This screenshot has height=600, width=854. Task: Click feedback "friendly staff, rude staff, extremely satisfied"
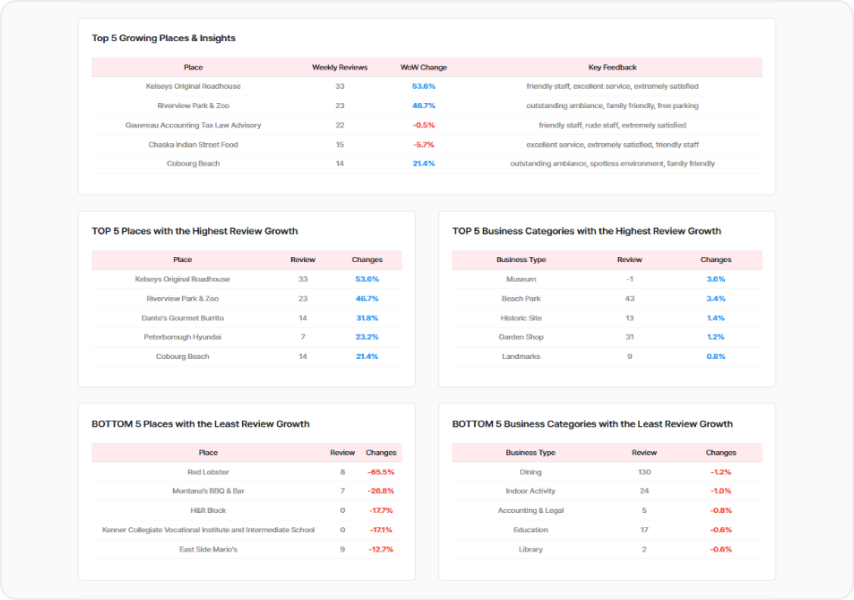612,125
